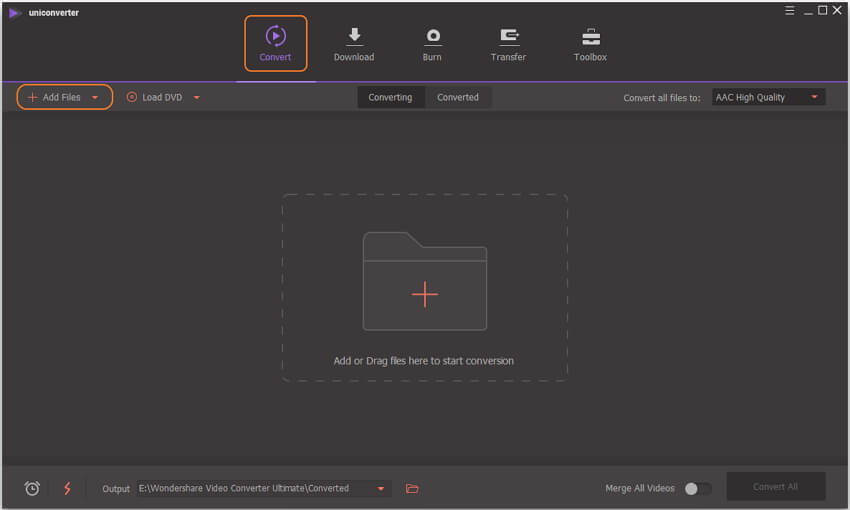Open output folder with orange folder icon
The height and width of the screenshot is (510, 850).
[412, 488]
